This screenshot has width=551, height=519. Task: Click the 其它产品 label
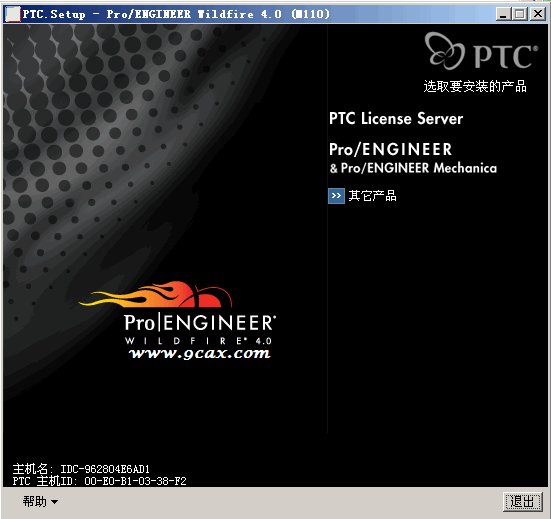pos(372,196)
